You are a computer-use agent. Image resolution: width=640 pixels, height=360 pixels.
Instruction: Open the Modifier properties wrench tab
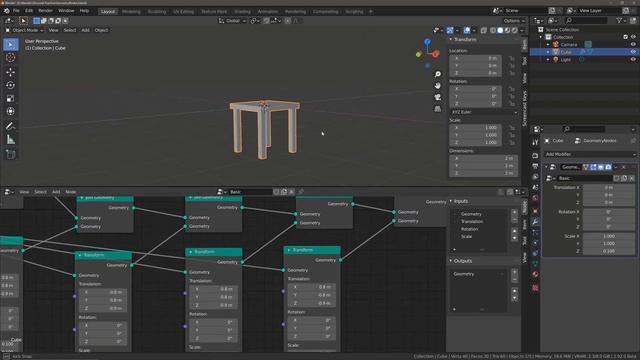(535, 222)
